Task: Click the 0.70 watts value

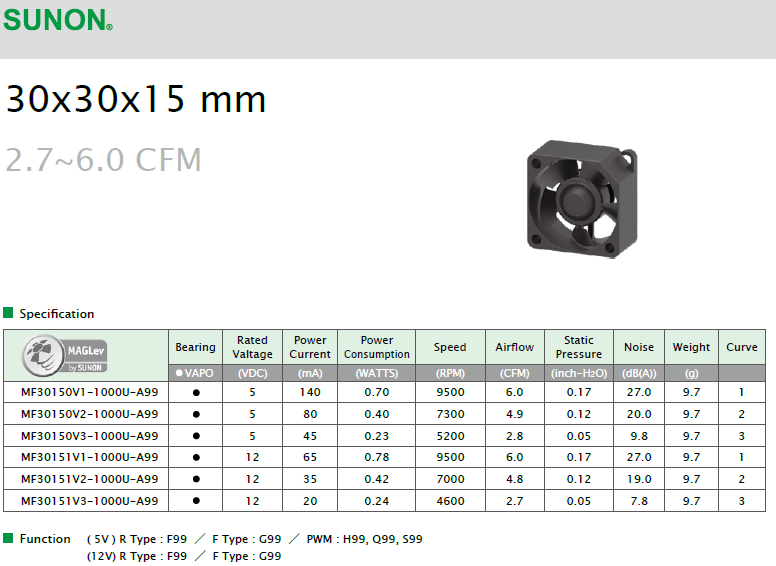Action: point(377,392)
